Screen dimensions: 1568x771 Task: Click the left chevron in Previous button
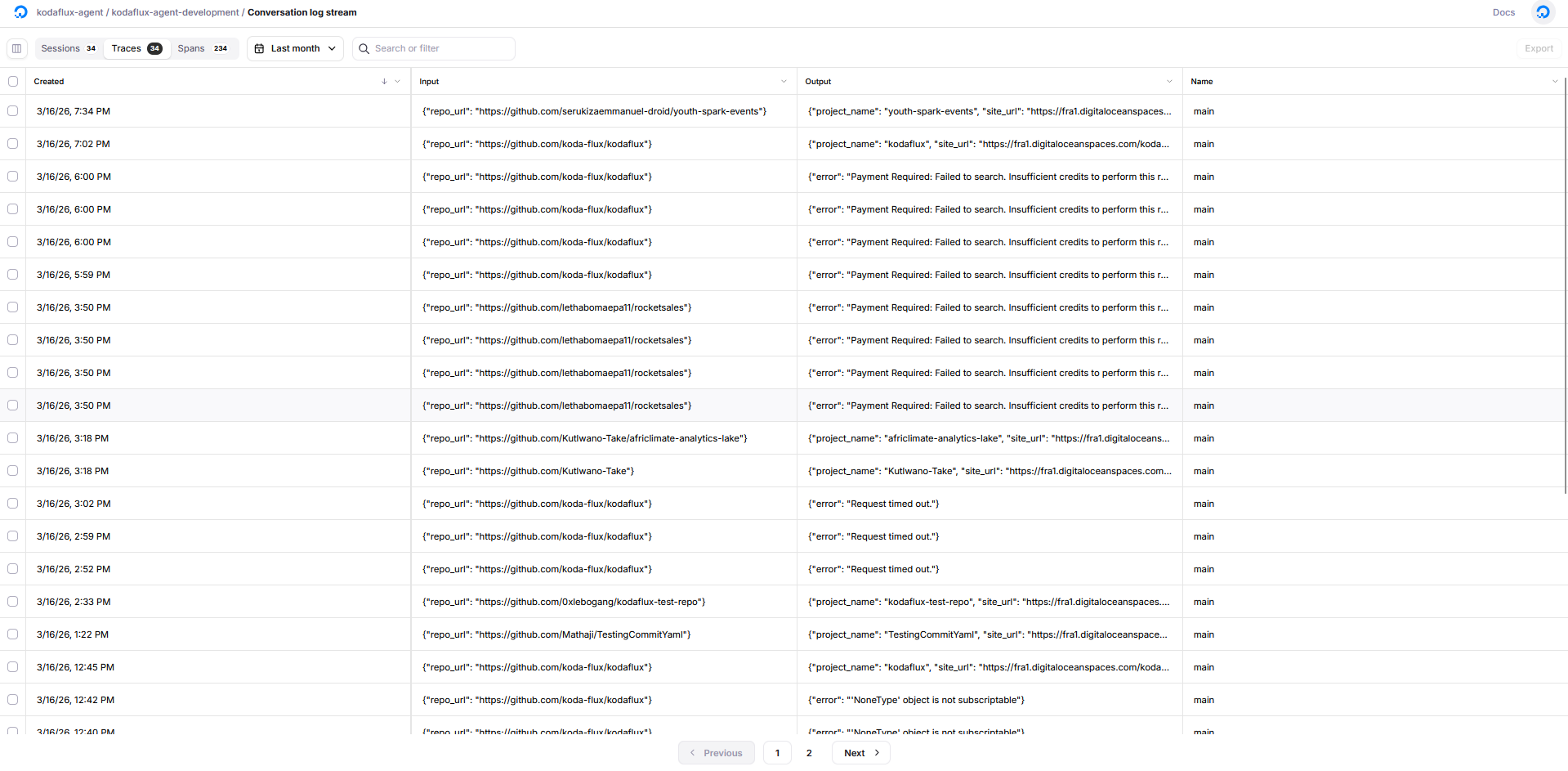(x=692, y=753)
